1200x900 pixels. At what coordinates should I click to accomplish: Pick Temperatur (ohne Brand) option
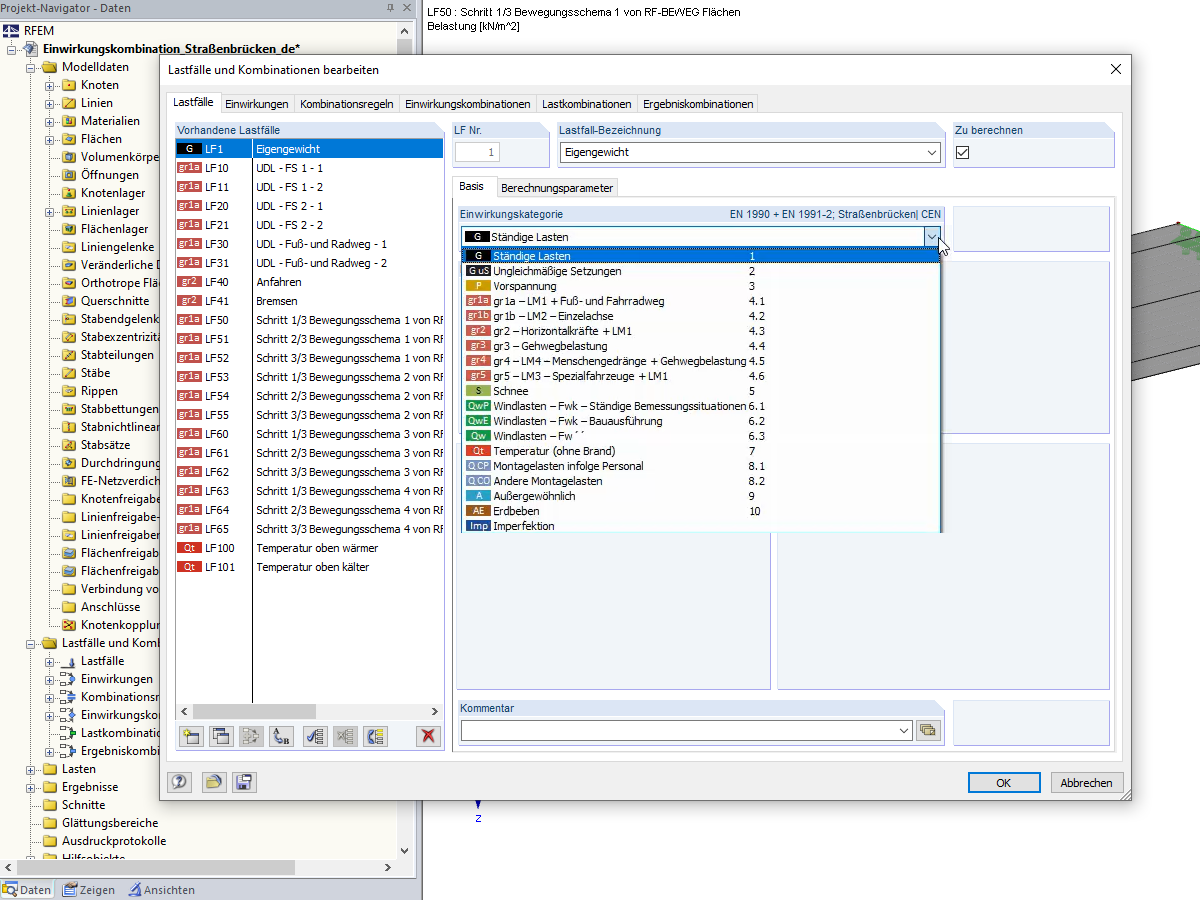coord(700,451)
